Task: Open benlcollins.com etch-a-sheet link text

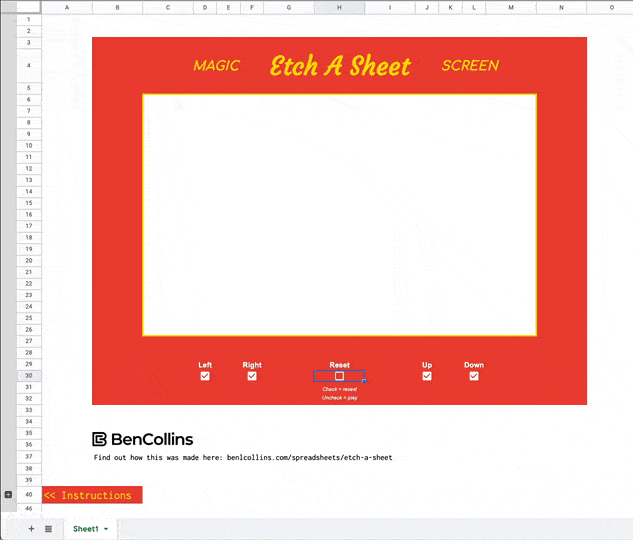Action: pyautogui.click(x=309, y=457)
